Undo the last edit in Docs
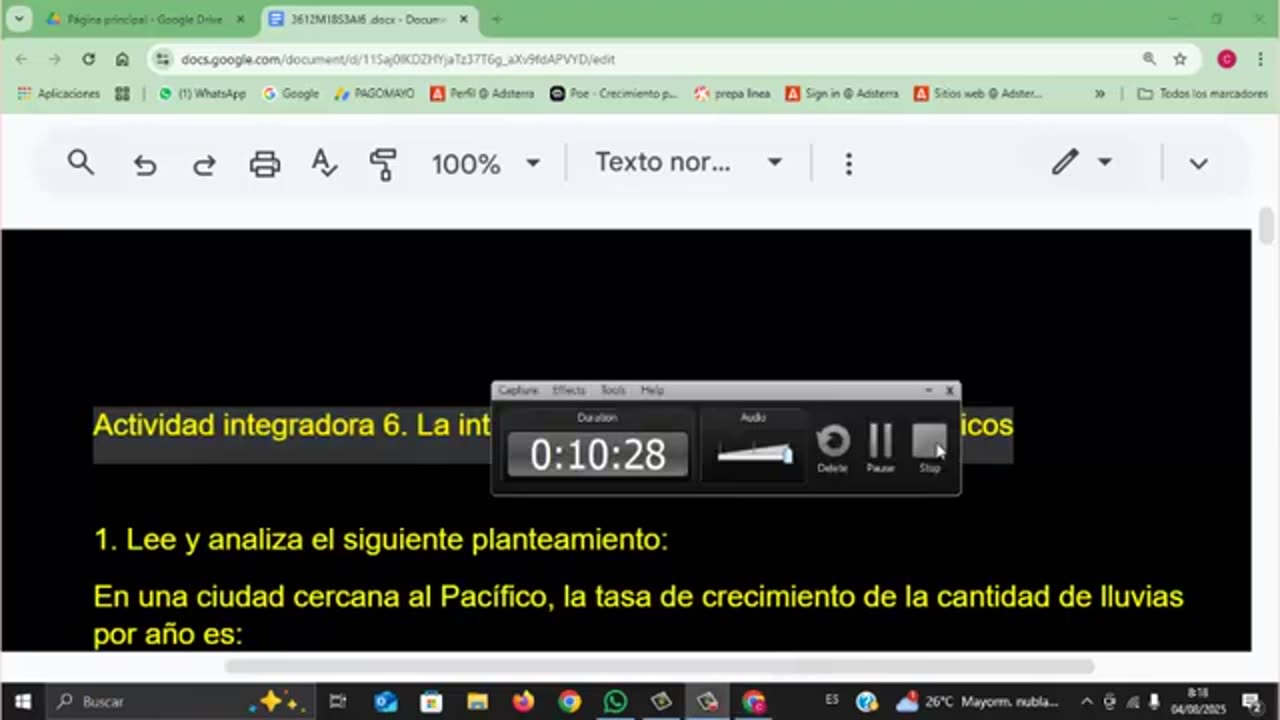The width and height of the screenshot is (1280, 720). (x=145, y=164)
